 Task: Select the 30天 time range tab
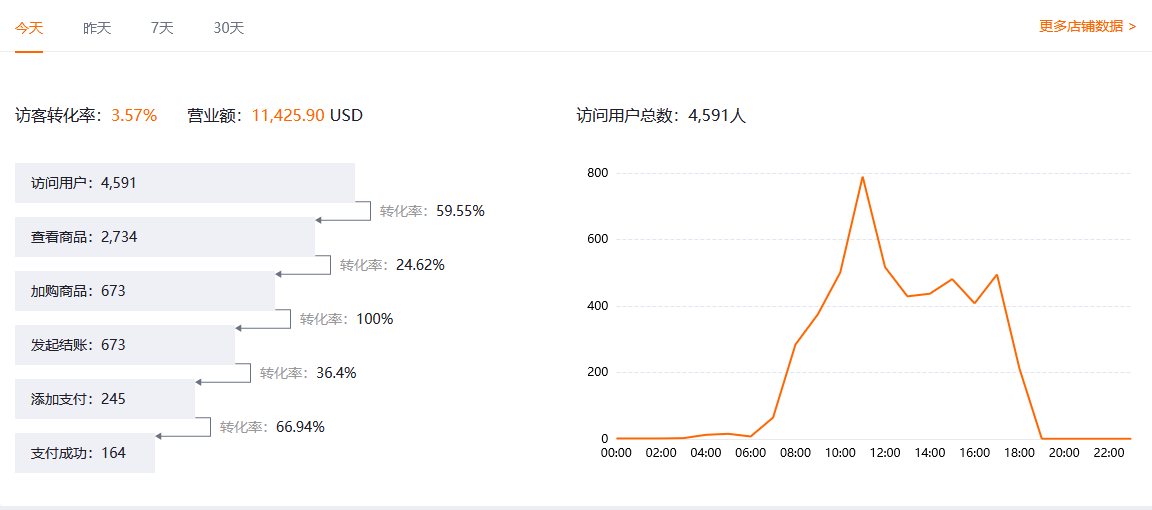tap(229, 28)
